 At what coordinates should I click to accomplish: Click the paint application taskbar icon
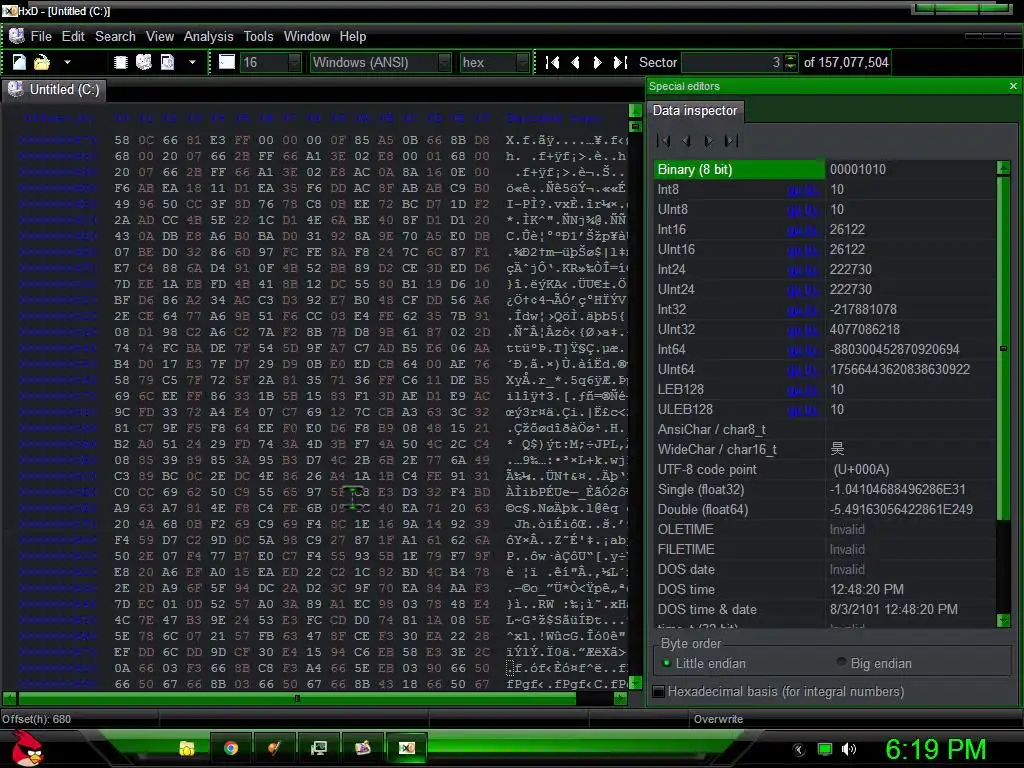pyautogui.click(x=274, y=748)
